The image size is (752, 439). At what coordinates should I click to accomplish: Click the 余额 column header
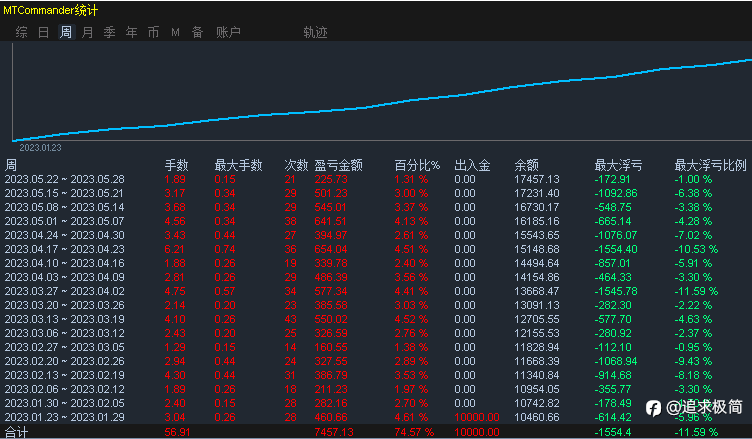[526, 166]
